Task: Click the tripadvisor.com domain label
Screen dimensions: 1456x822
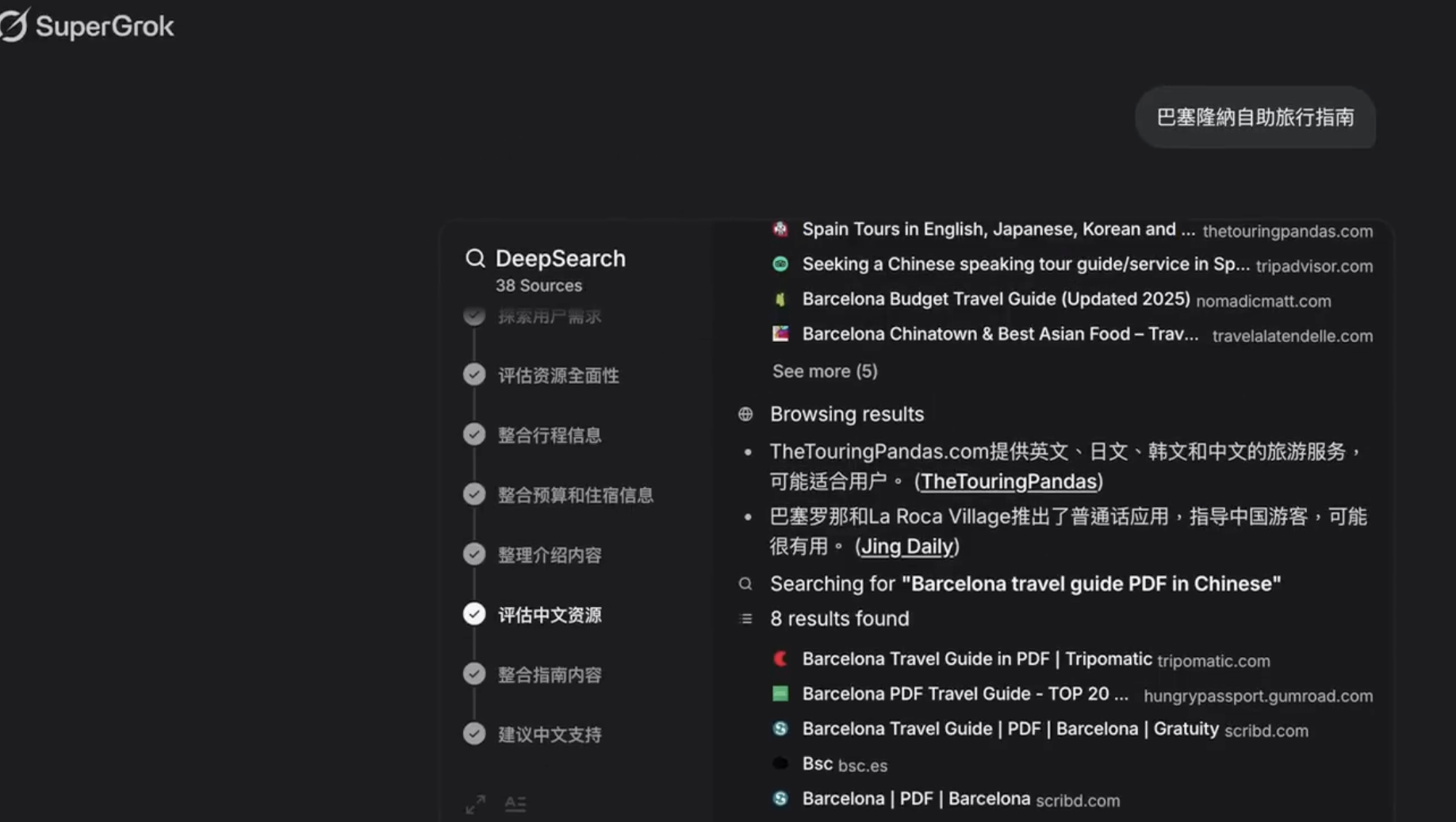Action: [x=1314, y=267]
